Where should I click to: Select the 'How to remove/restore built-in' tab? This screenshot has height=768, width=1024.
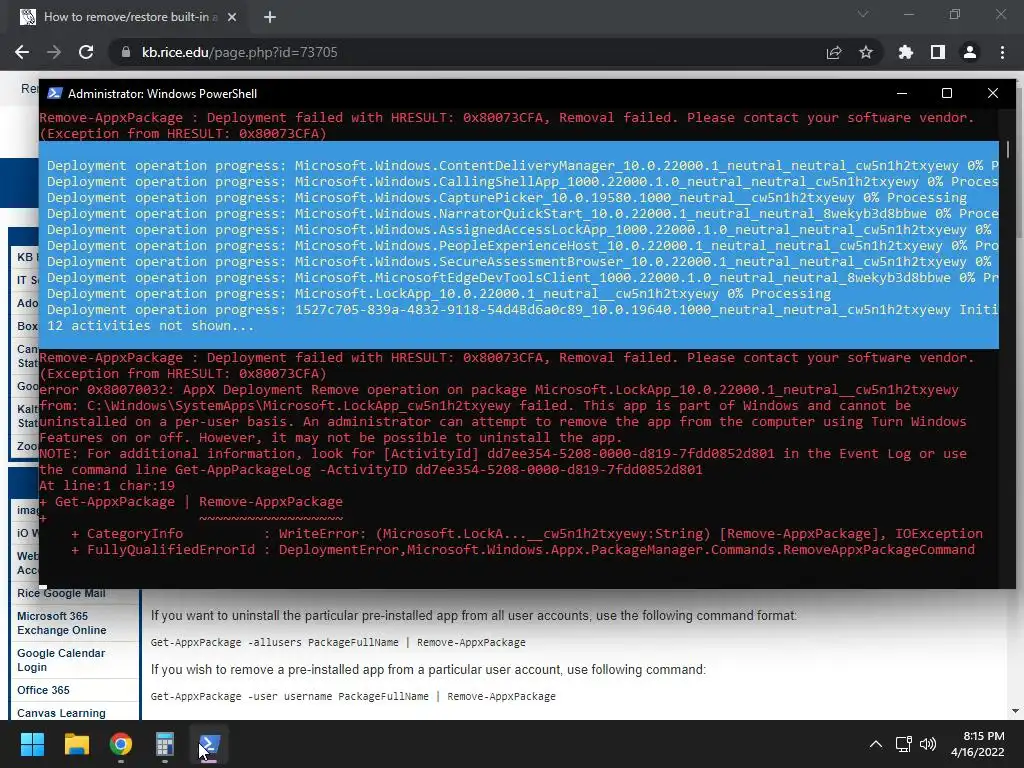tap(129, 17)
